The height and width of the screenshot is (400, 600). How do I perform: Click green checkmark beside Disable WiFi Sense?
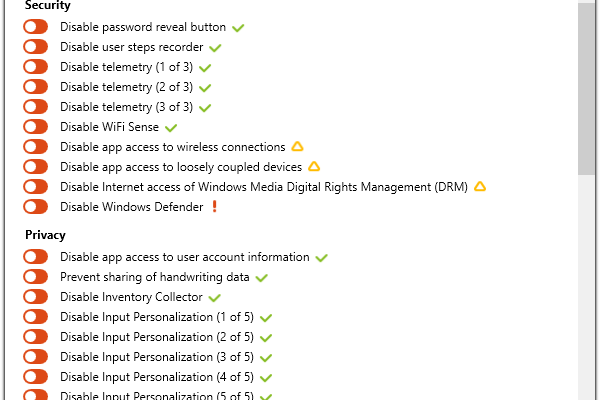tap(171, 127)
